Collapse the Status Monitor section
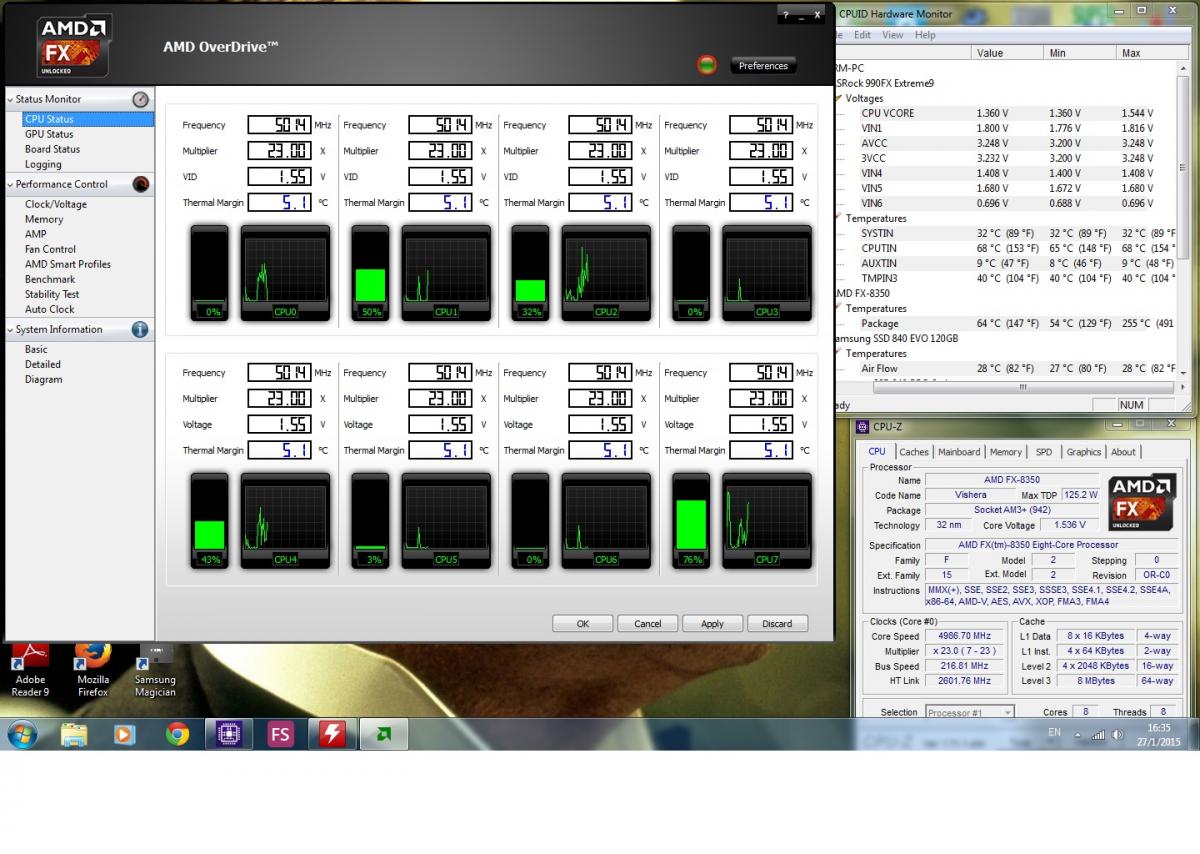 [x=10, y=99]
